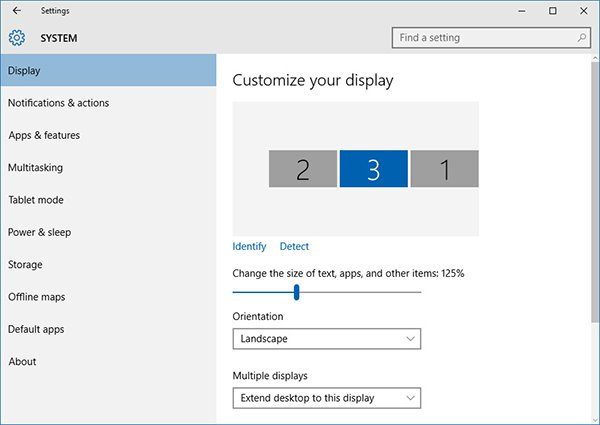The width and height of the screenshot is (600, 425).
Task: Switch to Multitasking settings
Action: [35, 168]
